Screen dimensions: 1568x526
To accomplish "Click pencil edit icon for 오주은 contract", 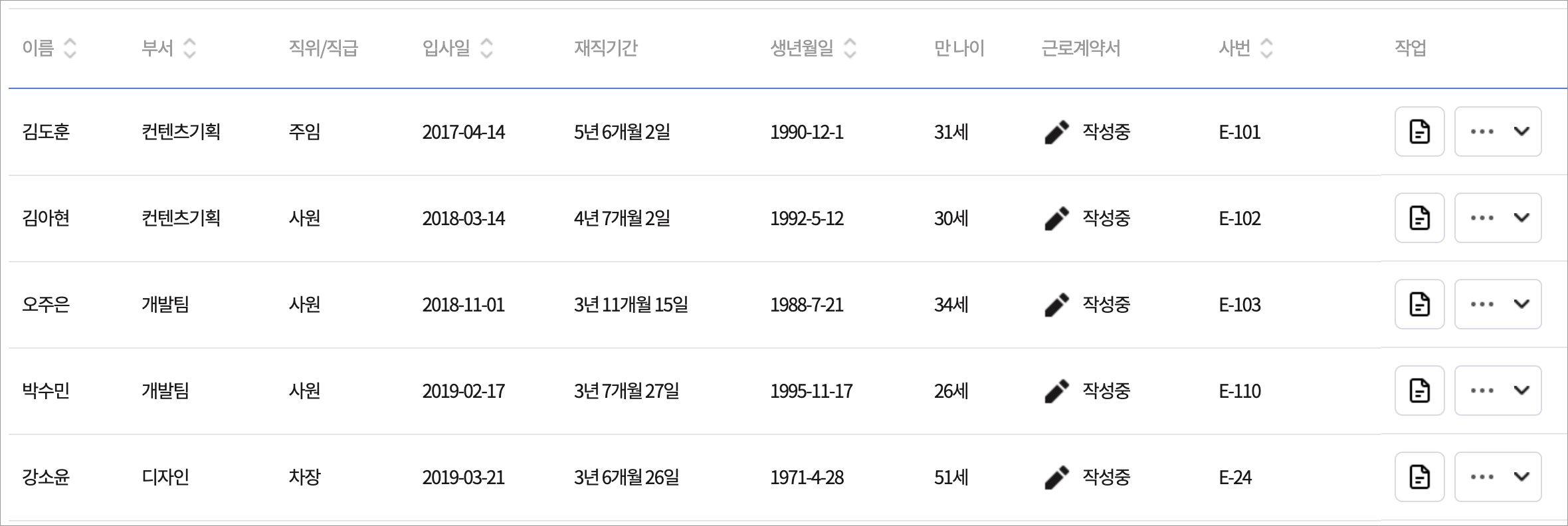I will 1056,304.
